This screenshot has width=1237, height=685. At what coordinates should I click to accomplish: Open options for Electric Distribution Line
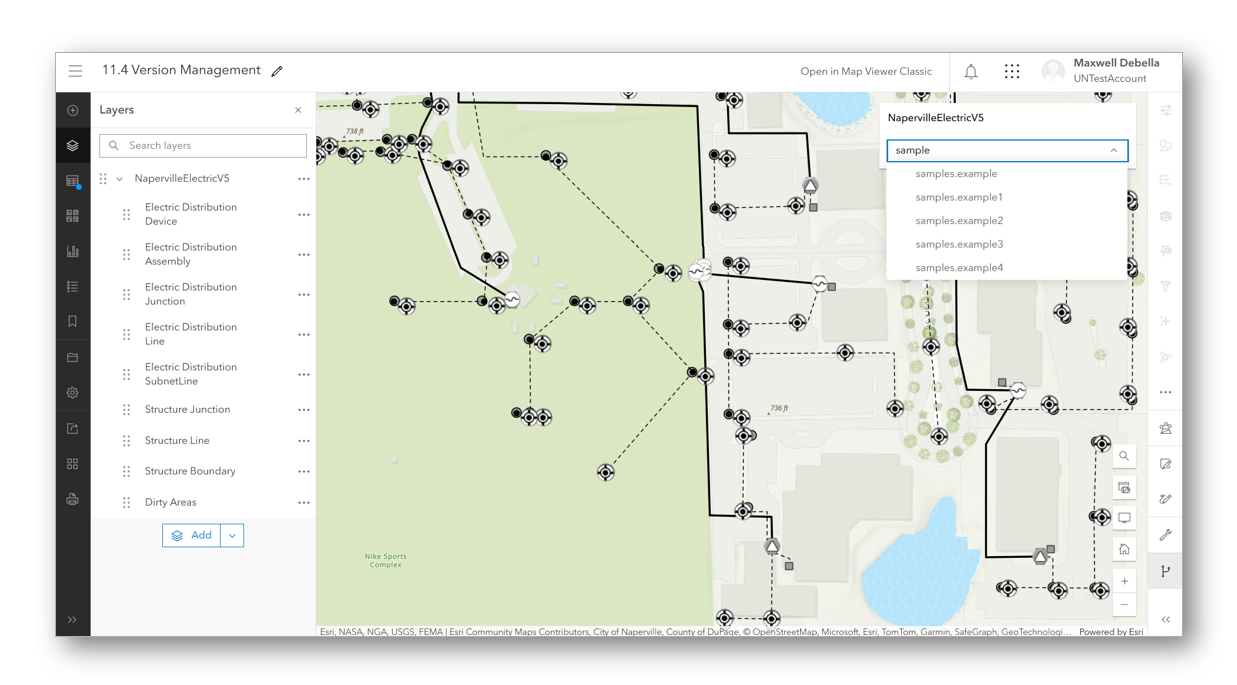304,335
